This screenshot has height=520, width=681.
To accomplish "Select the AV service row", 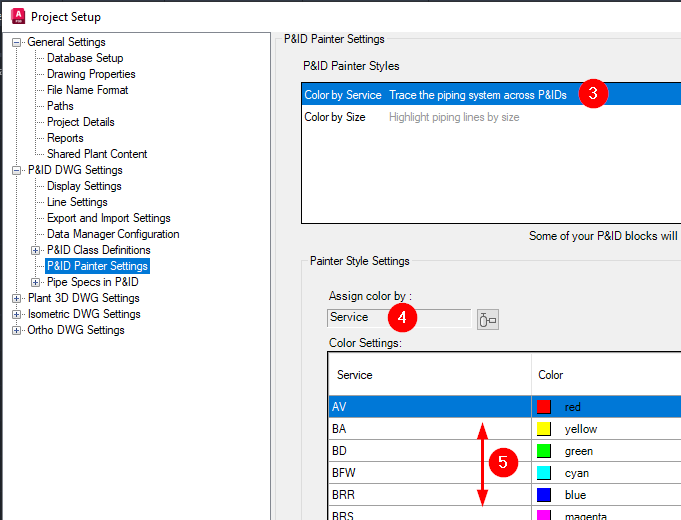I will pos(430,407).
